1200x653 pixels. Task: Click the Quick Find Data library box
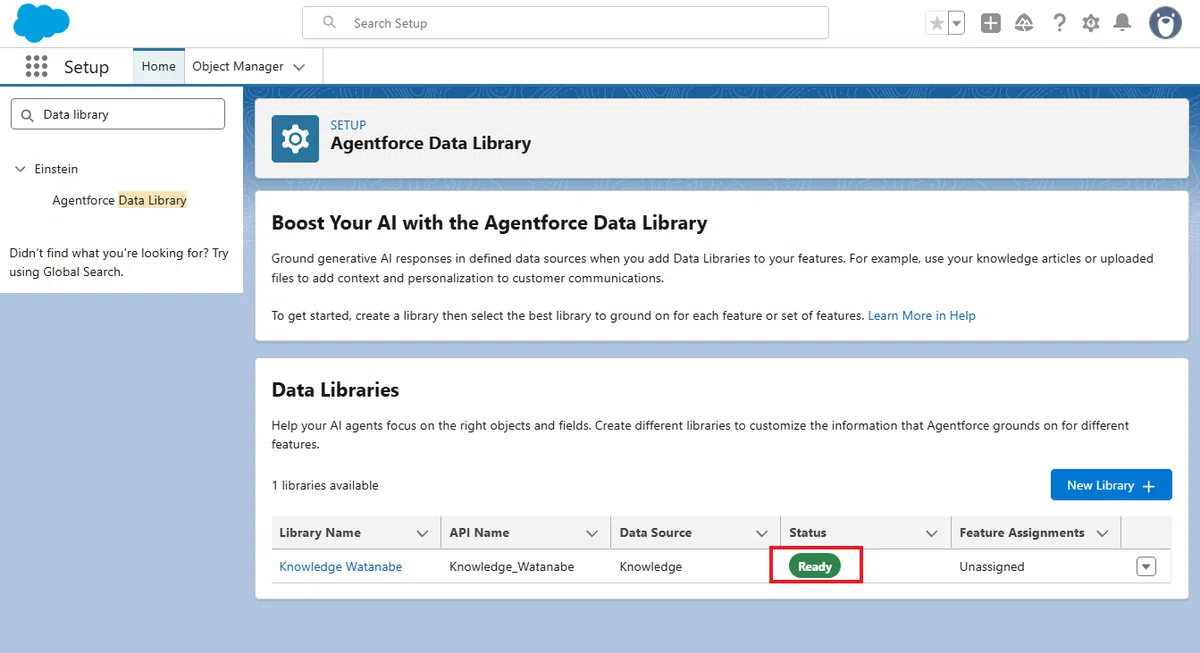point(118,114)
